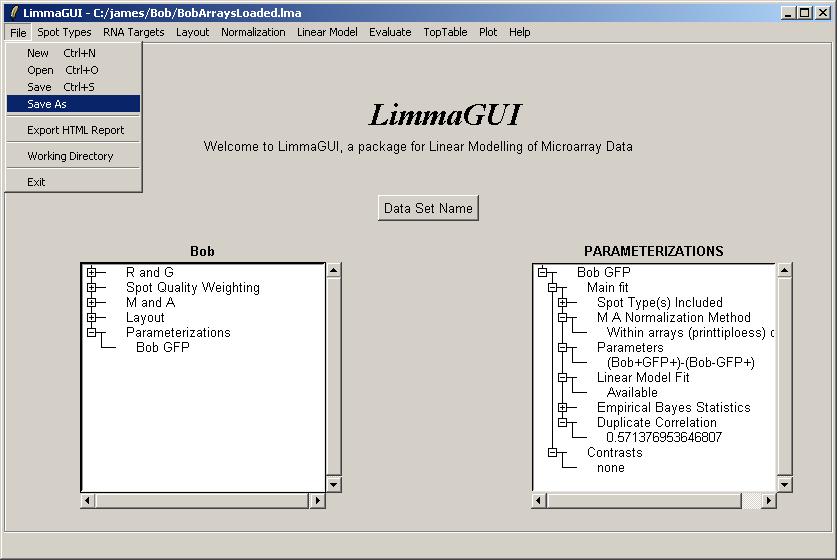Image resolution: width=837 pixels, height=560 pixels.
Task: Choose Exit from the File menu
Action: coord(37,182)
